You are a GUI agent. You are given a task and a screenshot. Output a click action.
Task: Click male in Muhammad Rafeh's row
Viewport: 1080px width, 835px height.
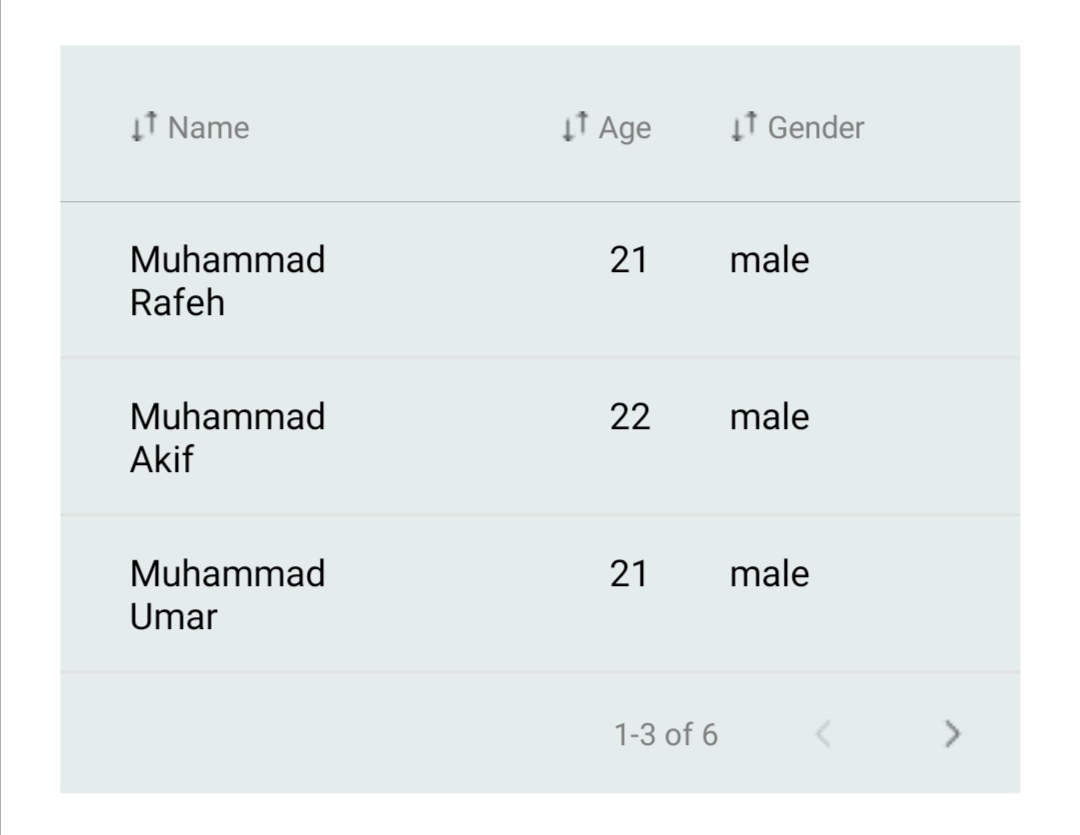(x=769, y=260)
